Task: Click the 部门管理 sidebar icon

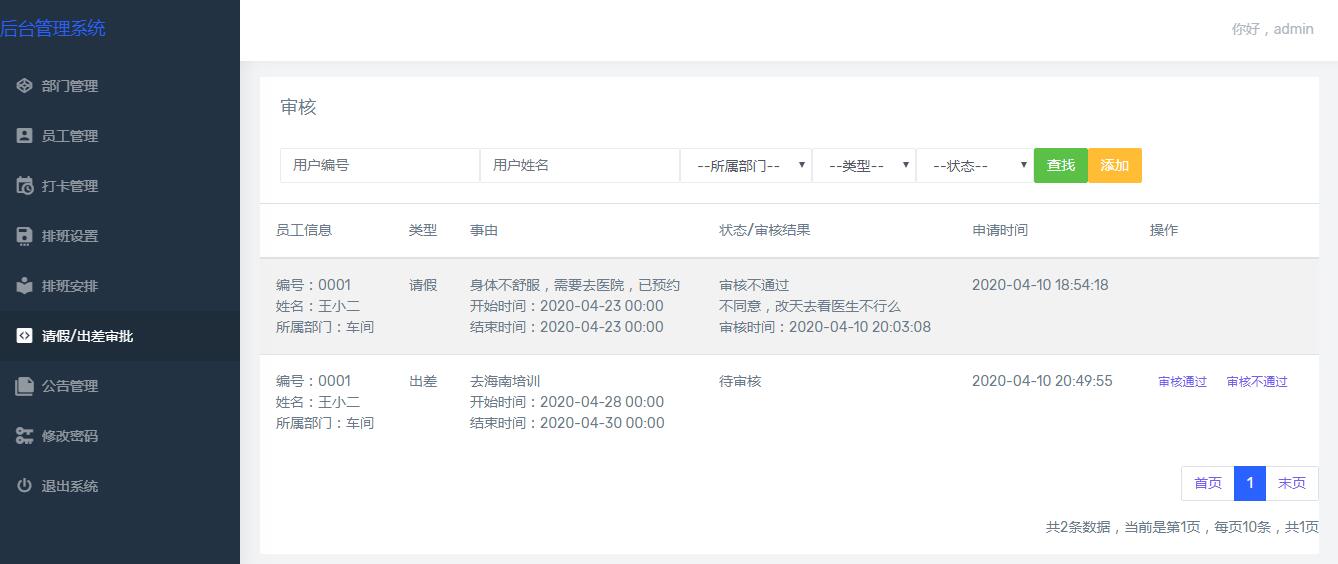Action: click(x=25, y=86)
